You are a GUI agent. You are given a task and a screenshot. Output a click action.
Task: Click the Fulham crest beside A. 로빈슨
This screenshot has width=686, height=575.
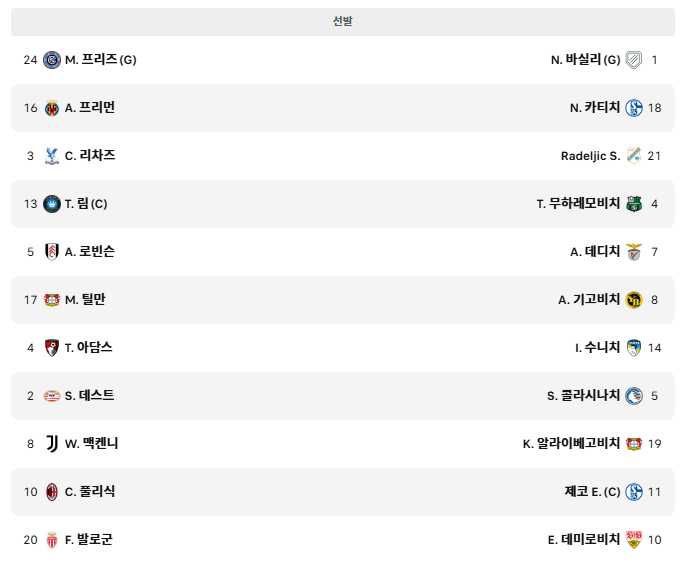pyautogui.click(x=52, y=252)
